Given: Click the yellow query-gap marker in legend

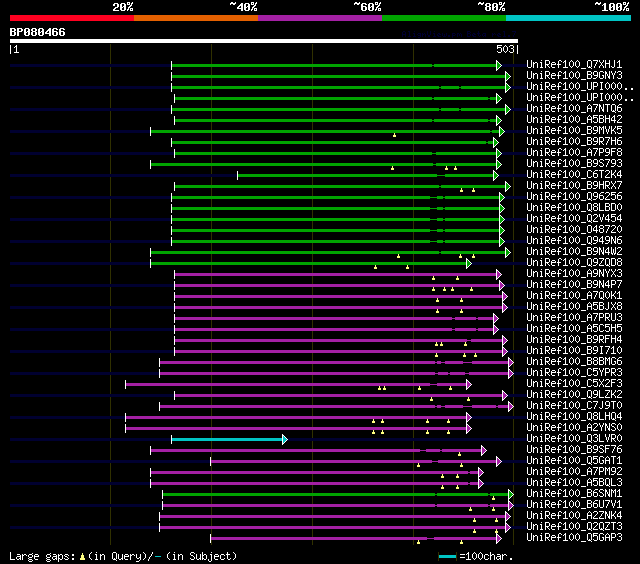Looking at the screenshot, I should 82,556.
